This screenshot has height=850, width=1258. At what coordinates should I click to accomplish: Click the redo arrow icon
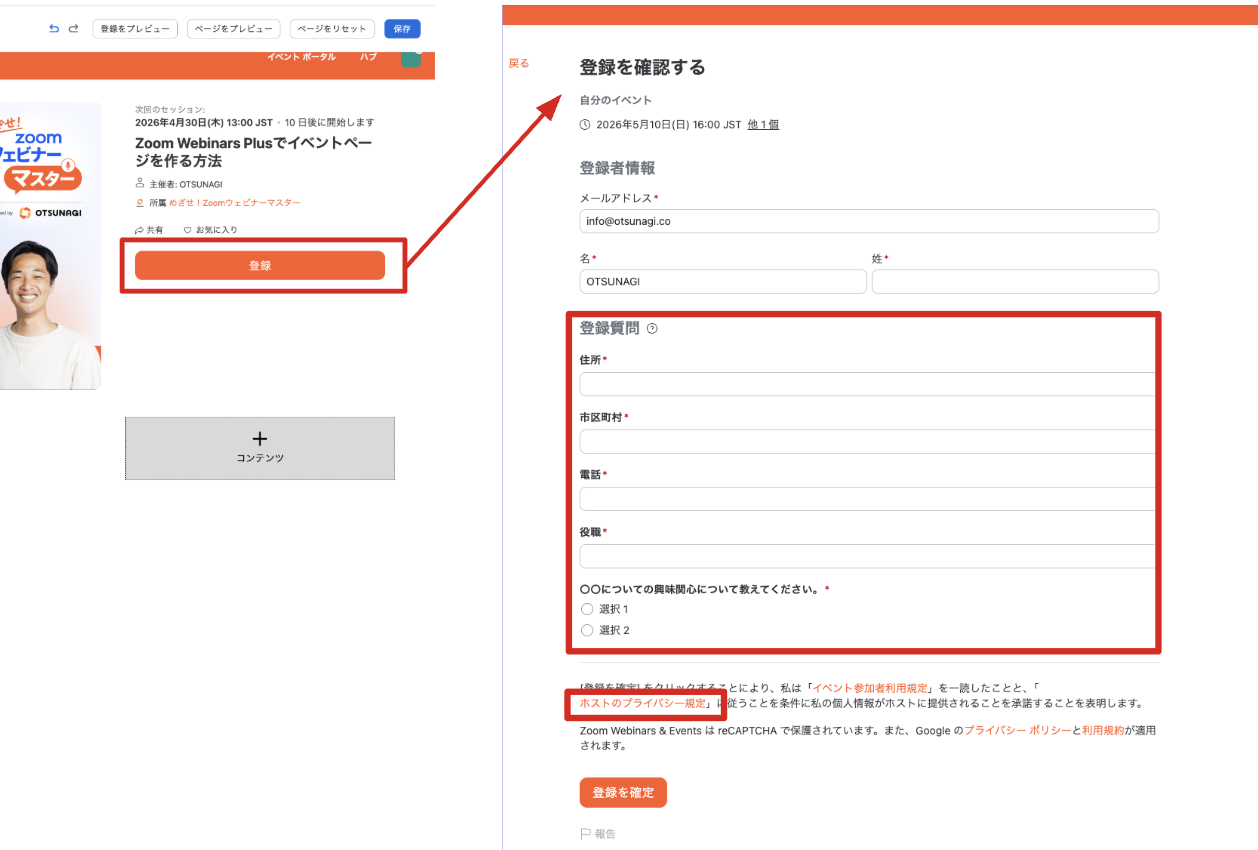tap(73, 29)
